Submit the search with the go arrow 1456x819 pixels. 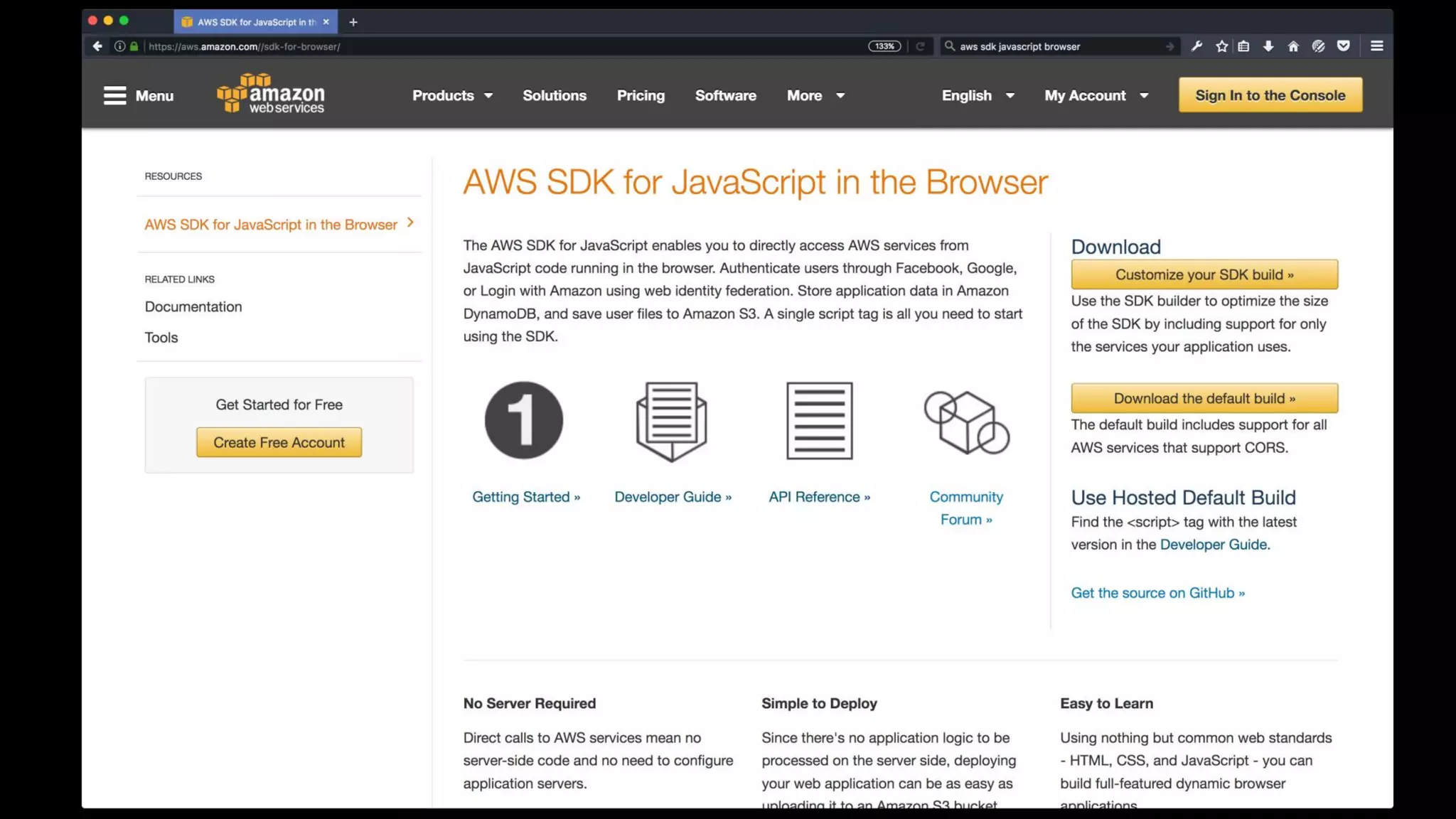coord(1169,46)
